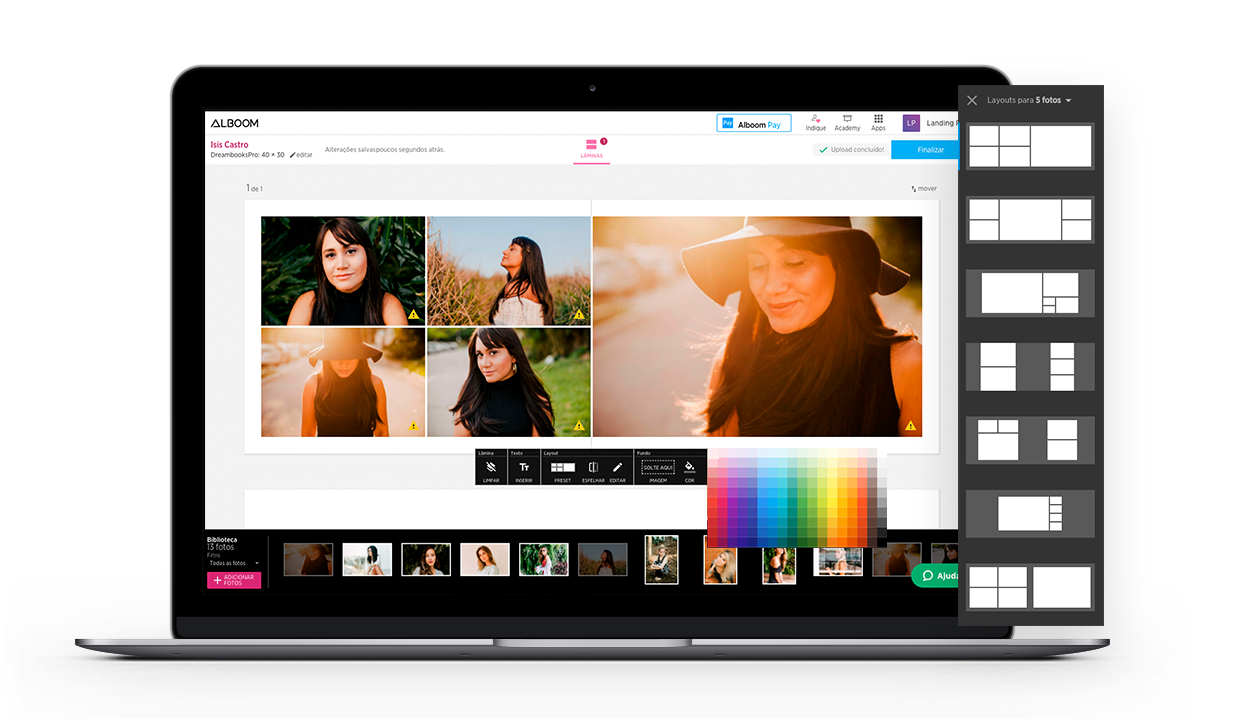Close the Layouts panel with X
This screenshot has width=1236, height=719.
[971, 100]
